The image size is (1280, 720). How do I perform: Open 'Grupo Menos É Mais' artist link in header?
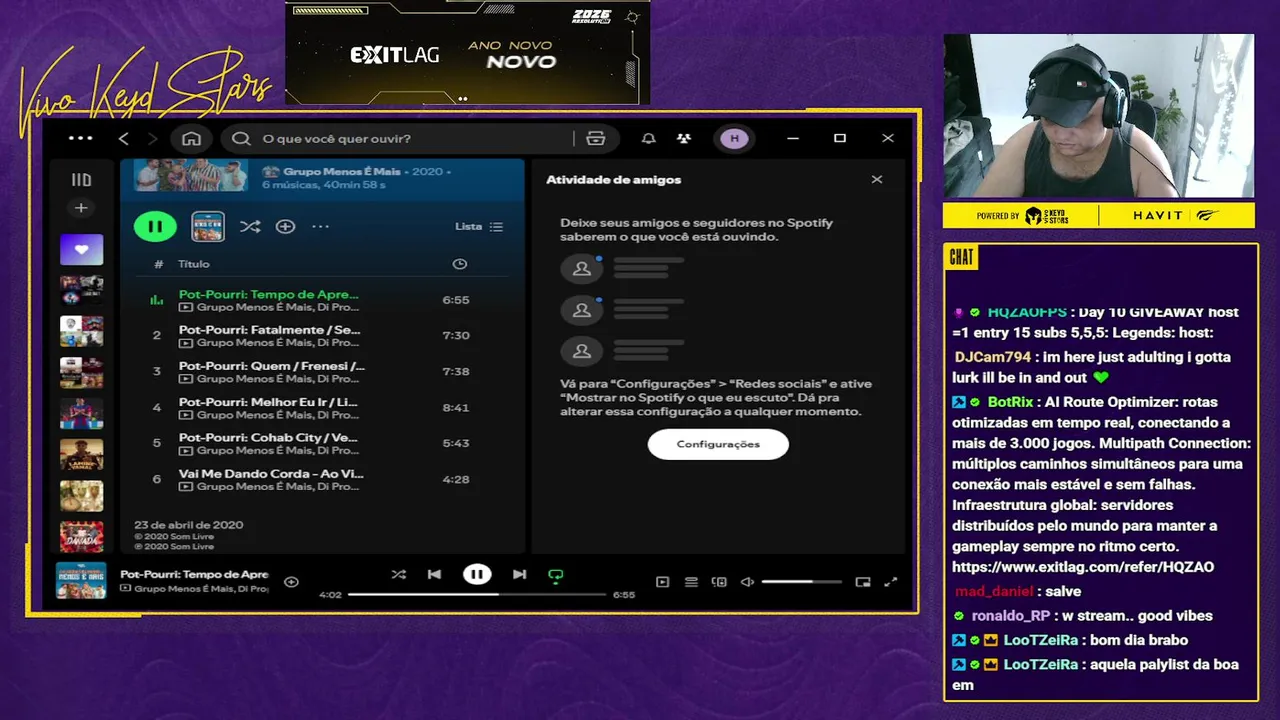341,171
